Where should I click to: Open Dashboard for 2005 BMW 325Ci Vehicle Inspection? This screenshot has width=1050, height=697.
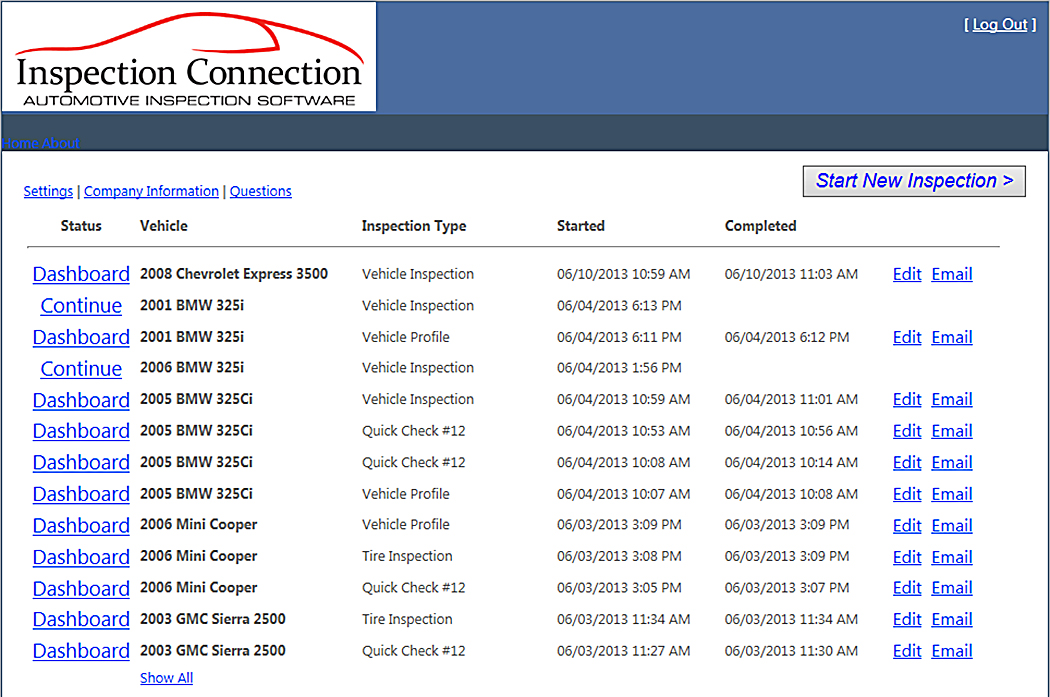pos(81,400)
